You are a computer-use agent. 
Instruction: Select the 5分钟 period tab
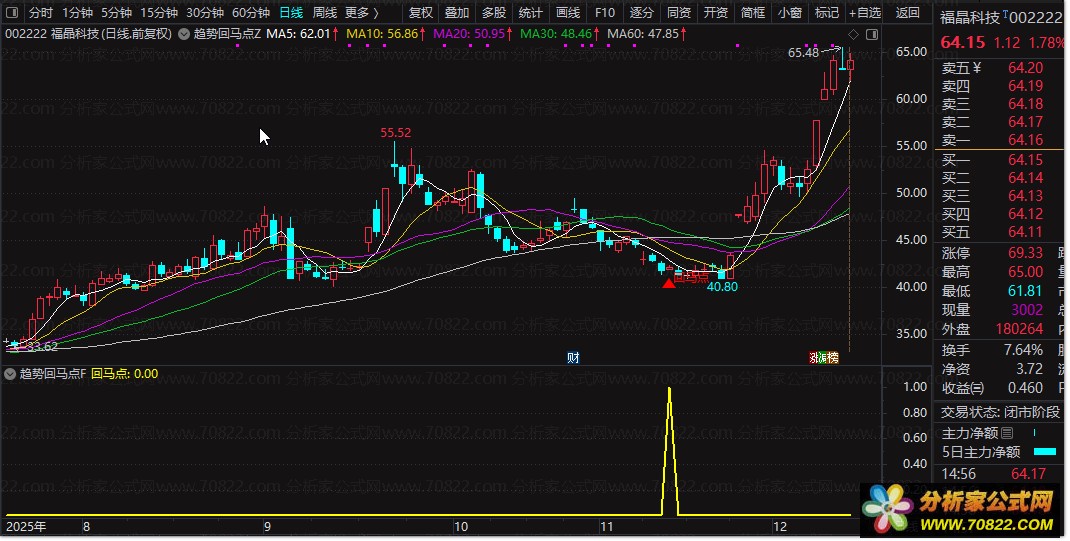(x=116, y=12)
